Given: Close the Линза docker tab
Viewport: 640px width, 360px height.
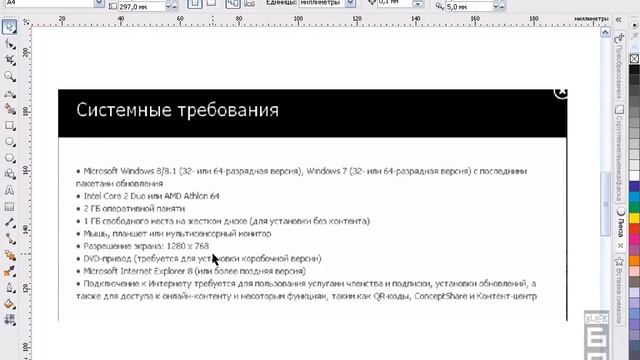Looking at the screenshot, I should pyautogui.click(x=620, y=245).
